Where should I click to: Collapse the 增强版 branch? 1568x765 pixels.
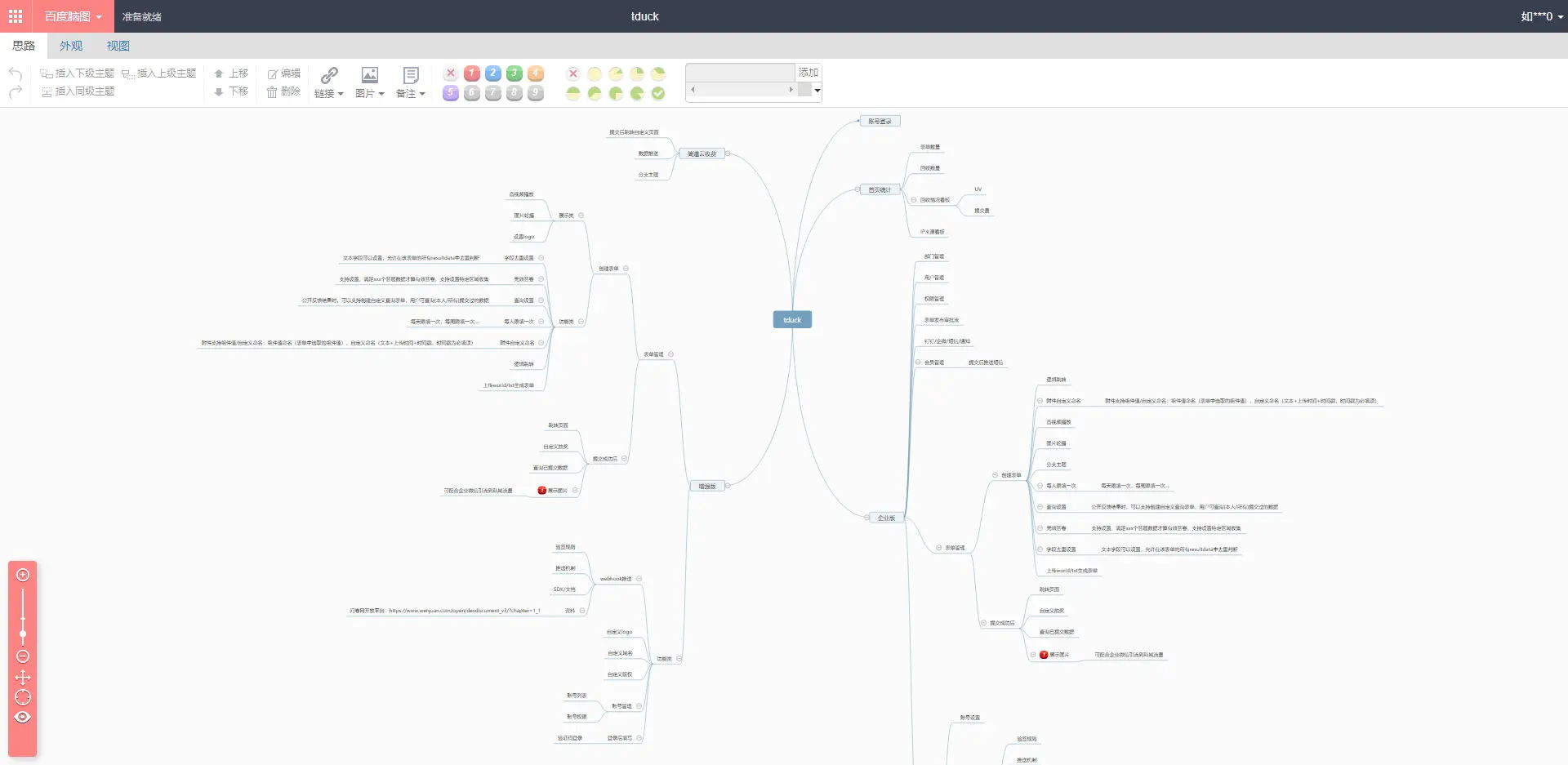pos(728,486)
